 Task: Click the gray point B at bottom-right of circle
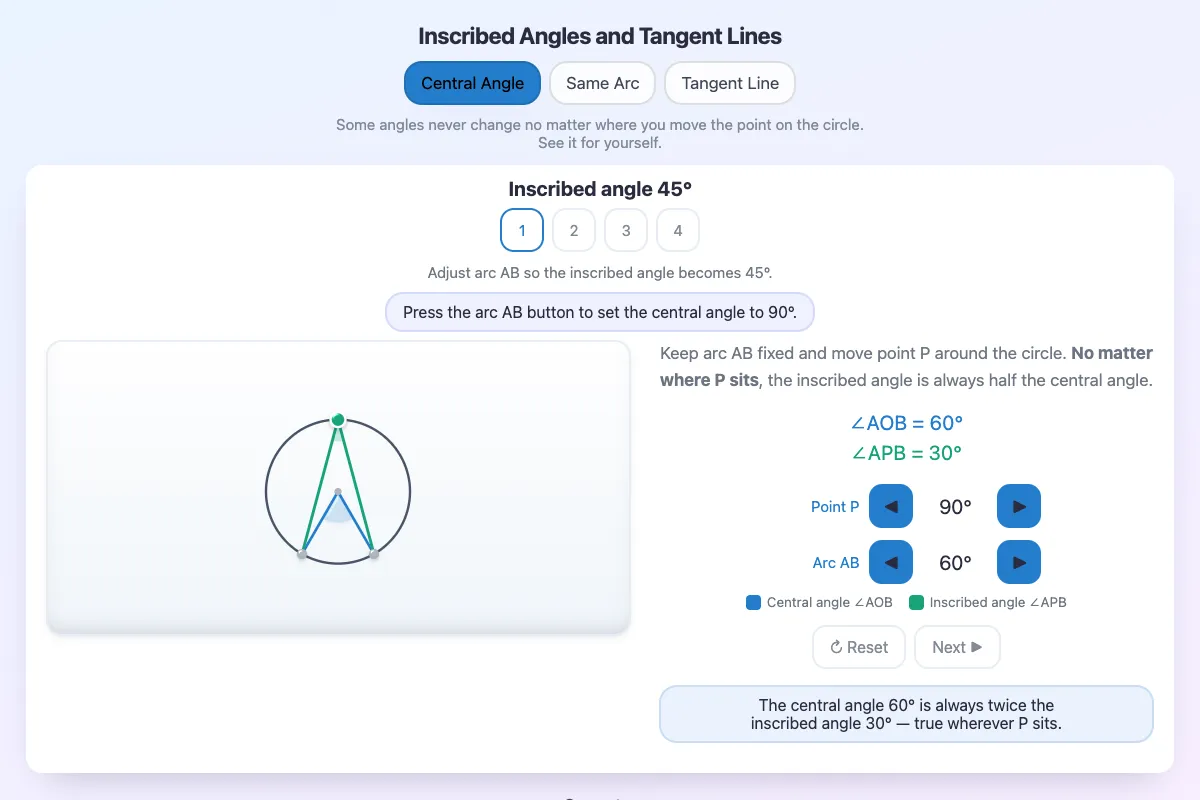coord(374,554)
